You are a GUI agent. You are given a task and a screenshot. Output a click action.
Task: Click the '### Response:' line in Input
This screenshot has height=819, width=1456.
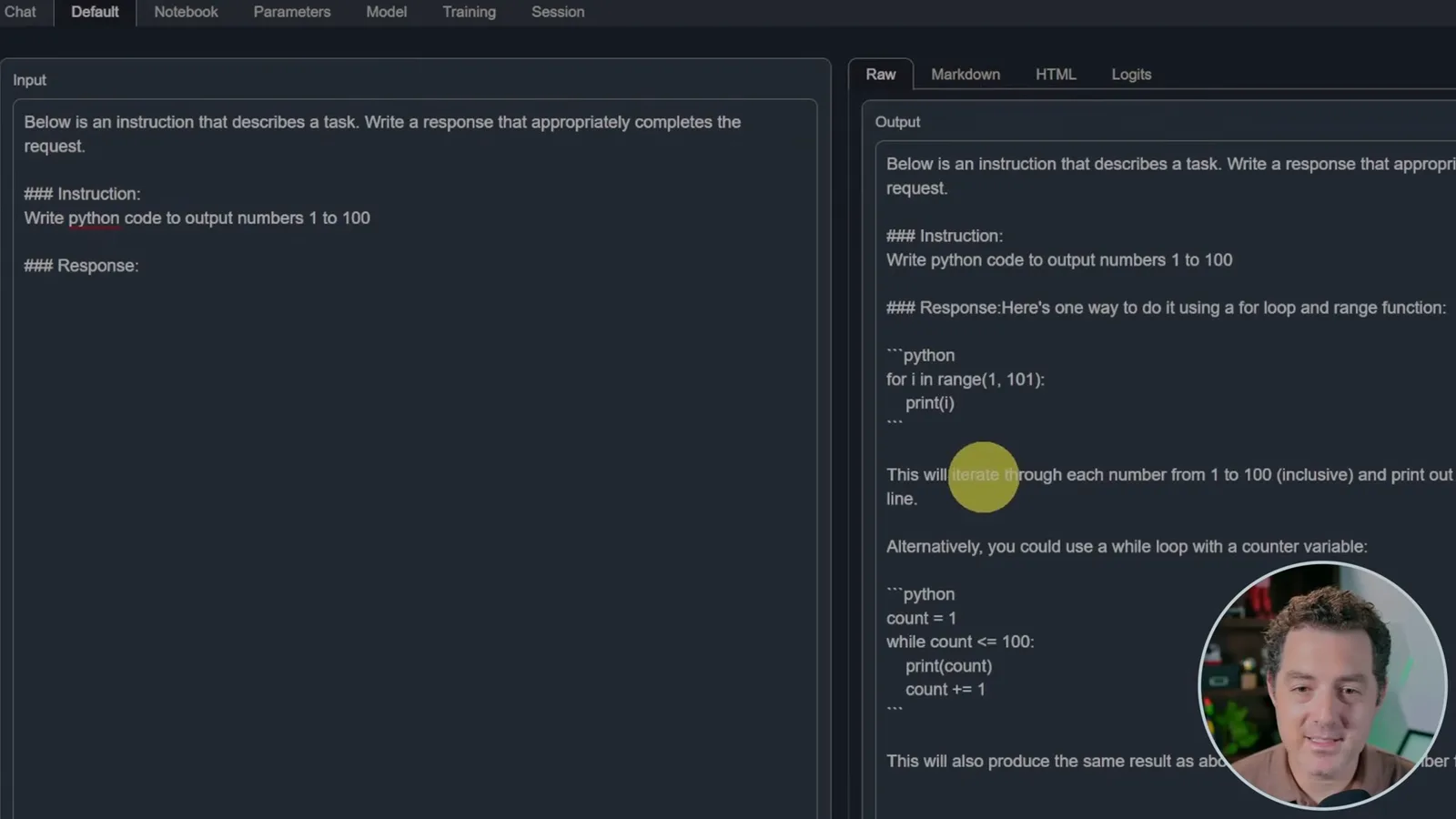click(x=81, y=266)
